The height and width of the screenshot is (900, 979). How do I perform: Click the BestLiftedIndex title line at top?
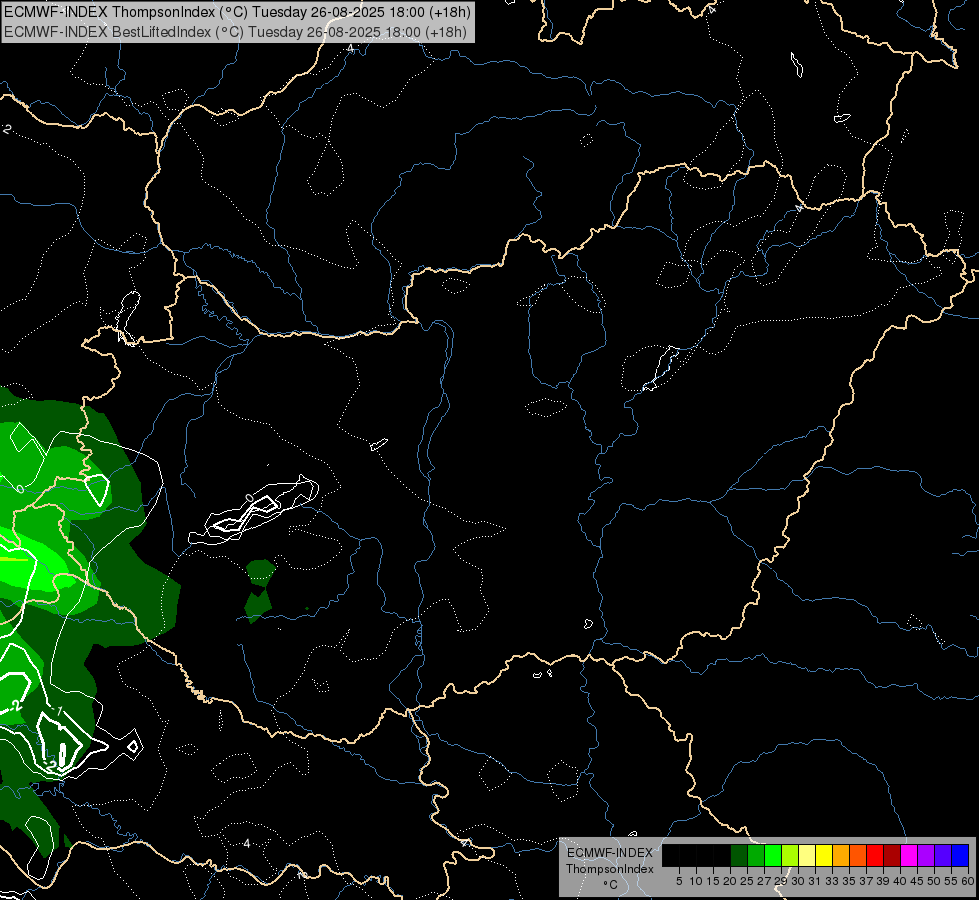point(235,32)
